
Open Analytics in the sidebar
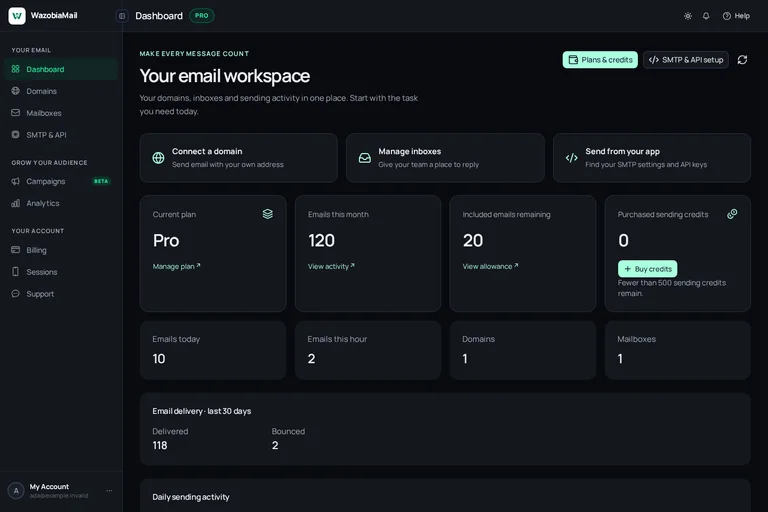coord(61,203)
